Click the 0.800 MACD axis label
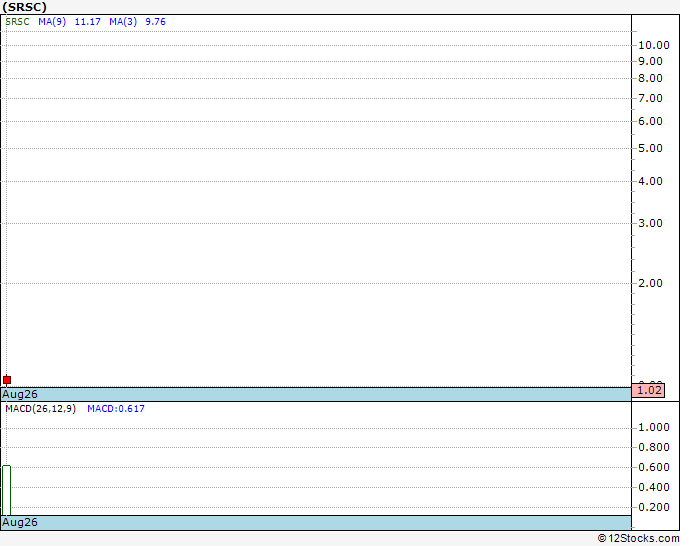This screenshot has width=680, height=546. [x=654, y=447]
